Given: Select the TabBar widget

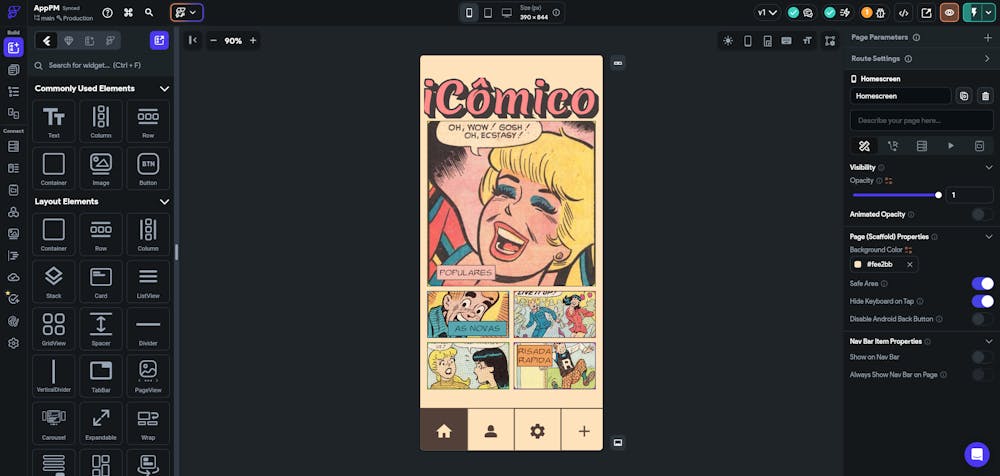Looking at the screenshot, I should (x=101, y=376).
